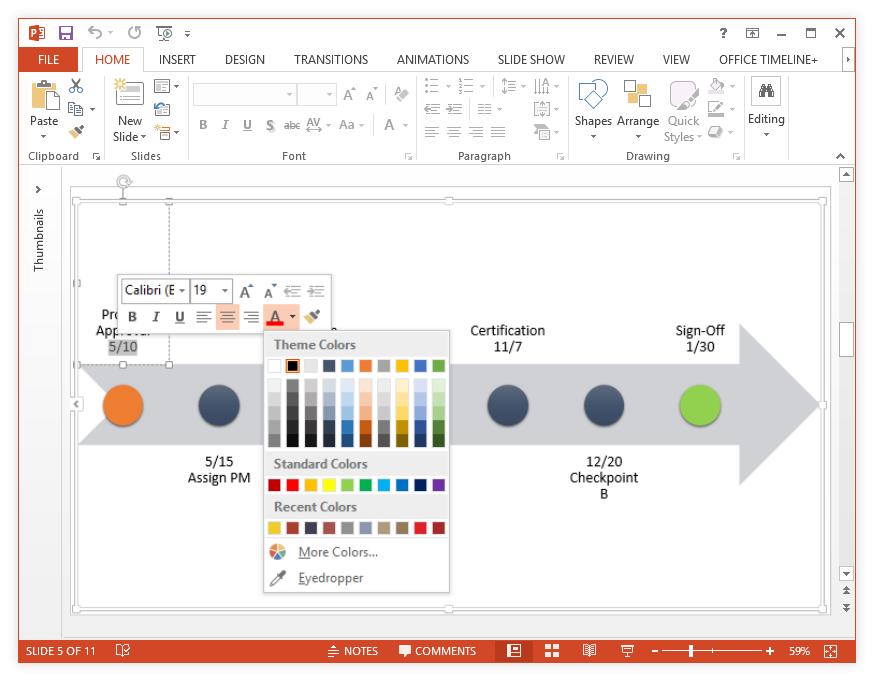Click Increase Indent icon in mini toolbar

tap(316, 291)
